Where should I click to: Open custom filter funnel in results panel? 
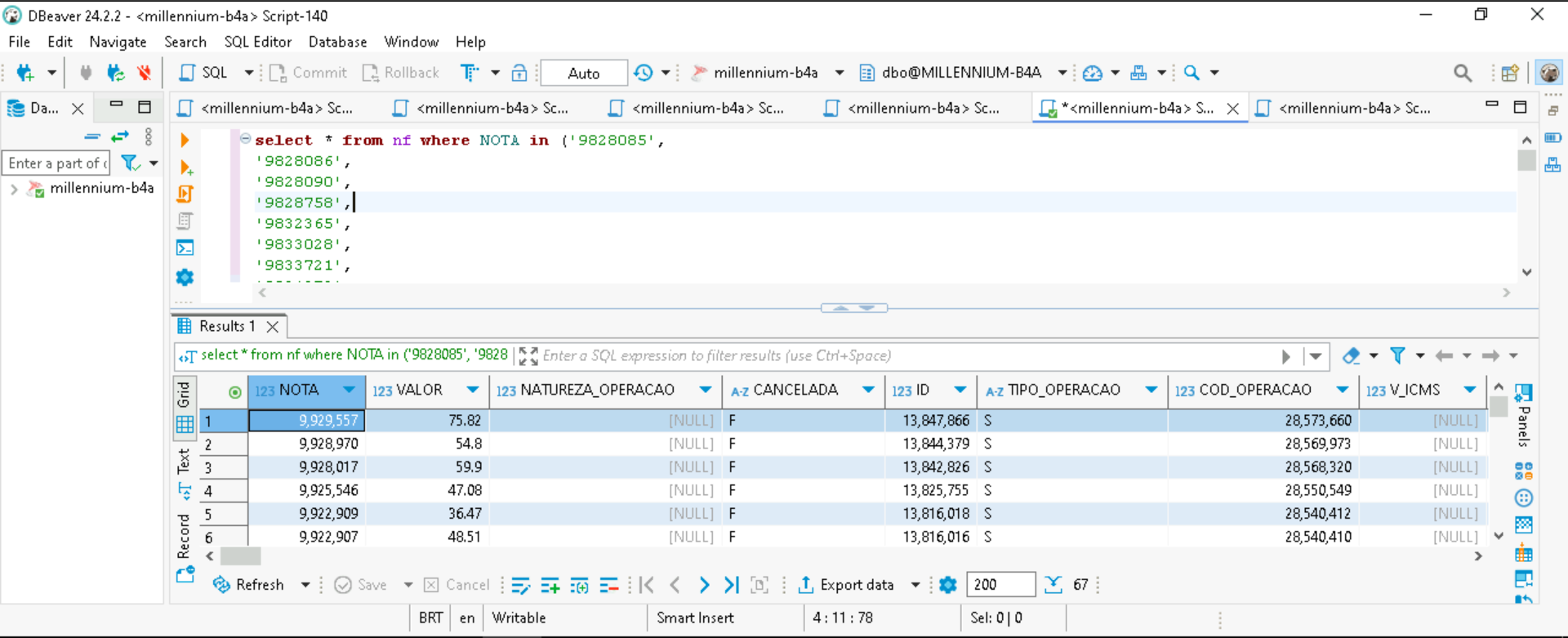pos(1398,356)
